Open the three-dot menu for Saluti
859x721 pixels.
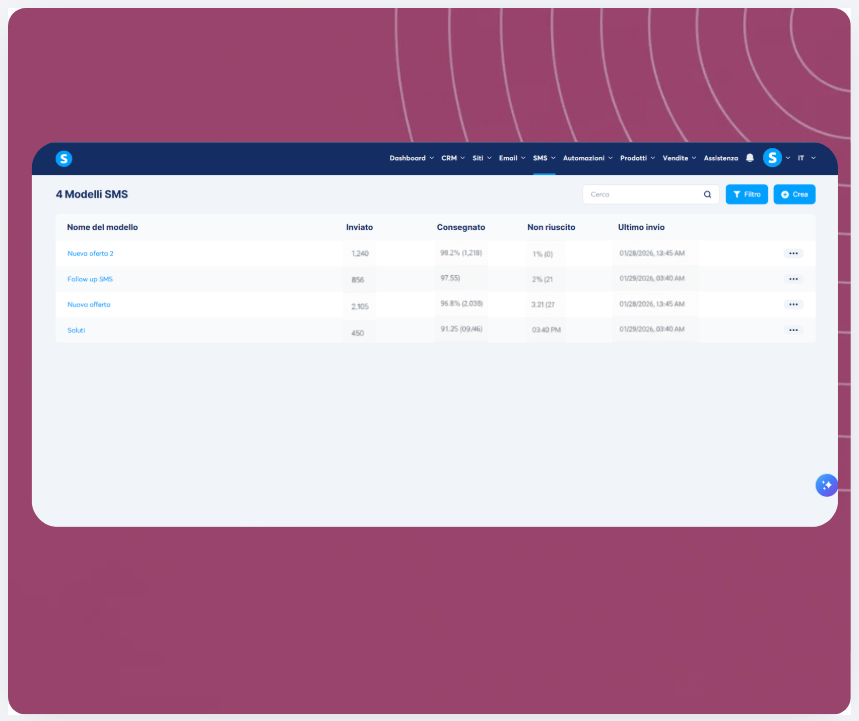click(x=793, y=330)
